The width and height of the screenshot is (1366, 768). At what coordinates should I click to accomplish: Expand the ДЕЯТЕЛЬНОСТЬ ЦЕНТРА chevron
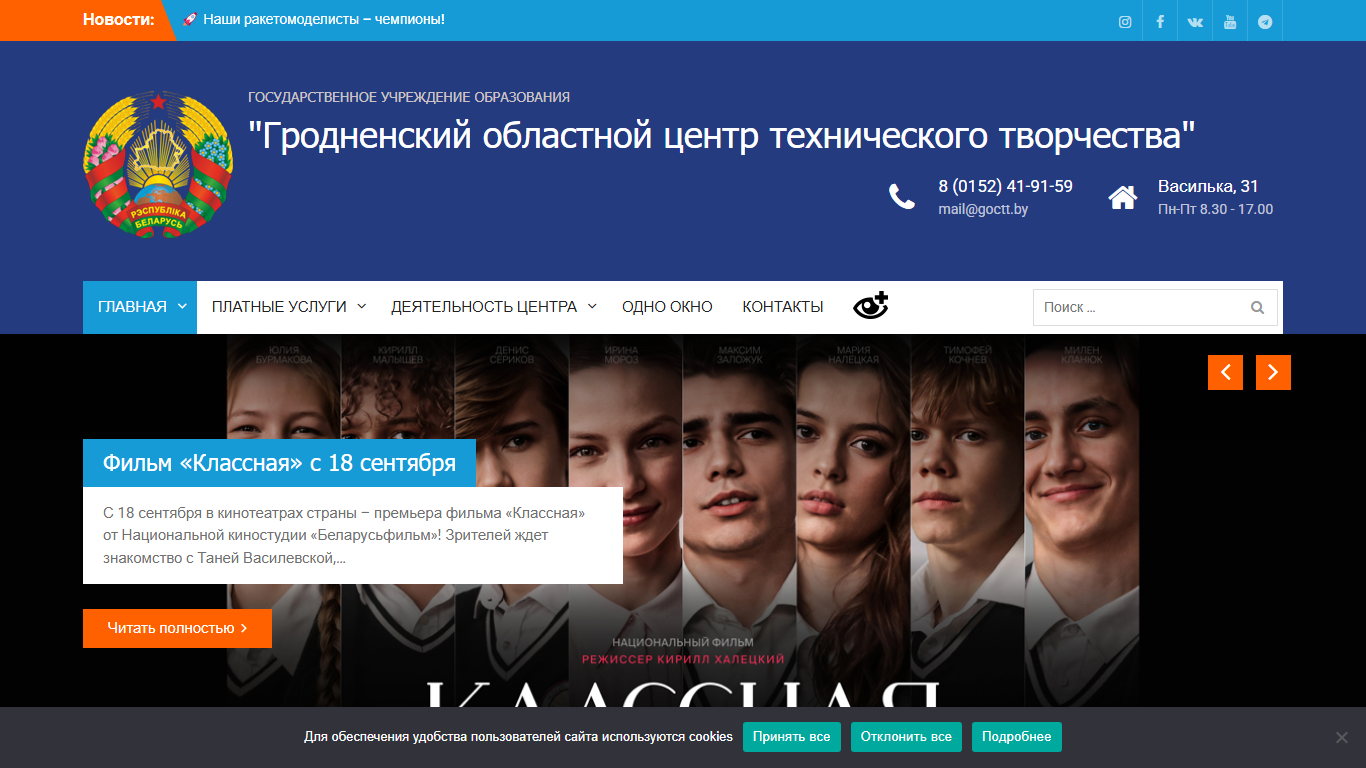click(x=592, y=306)
